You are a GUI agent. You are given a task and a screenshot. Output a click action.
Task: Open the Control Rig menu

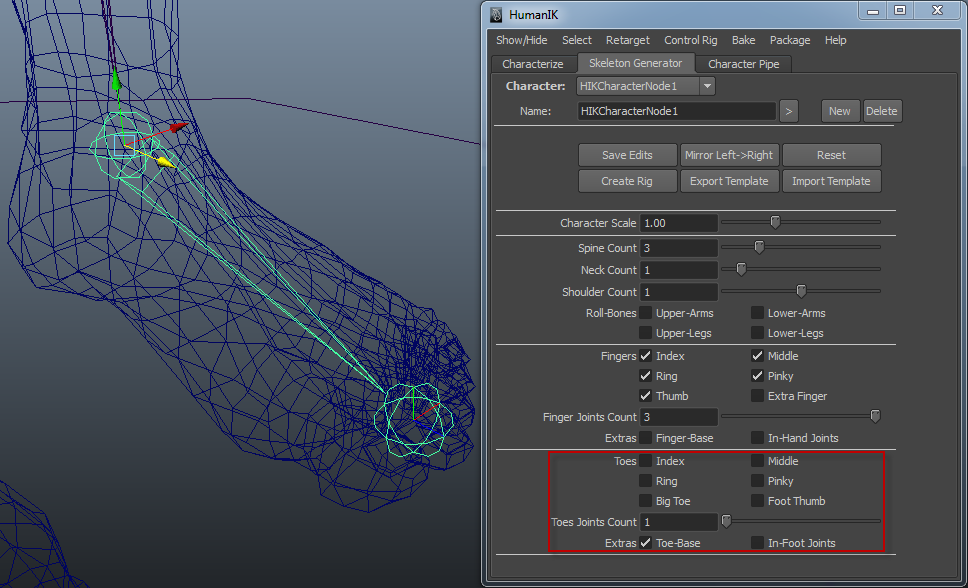coord(690,40)
